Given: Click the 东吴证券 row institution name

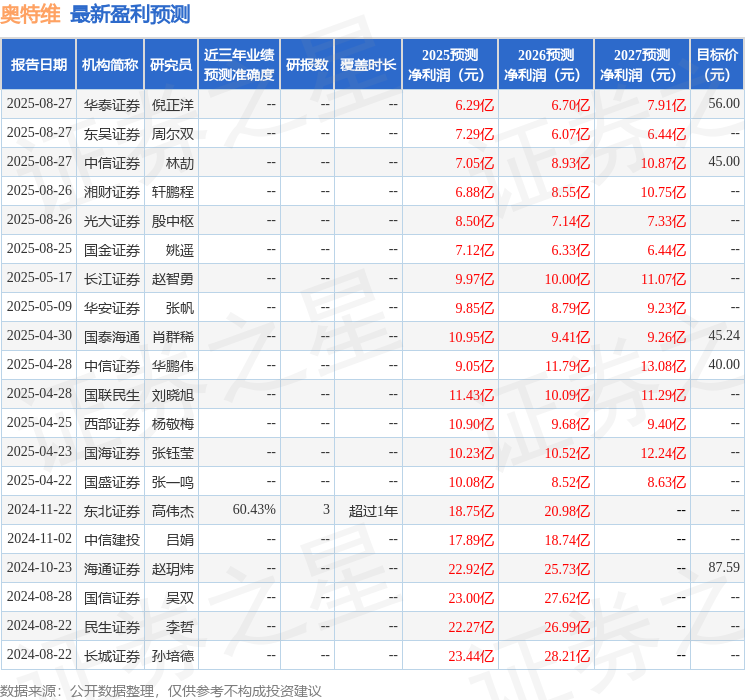Looking at the screenshot, I should [x=112, y=134].
